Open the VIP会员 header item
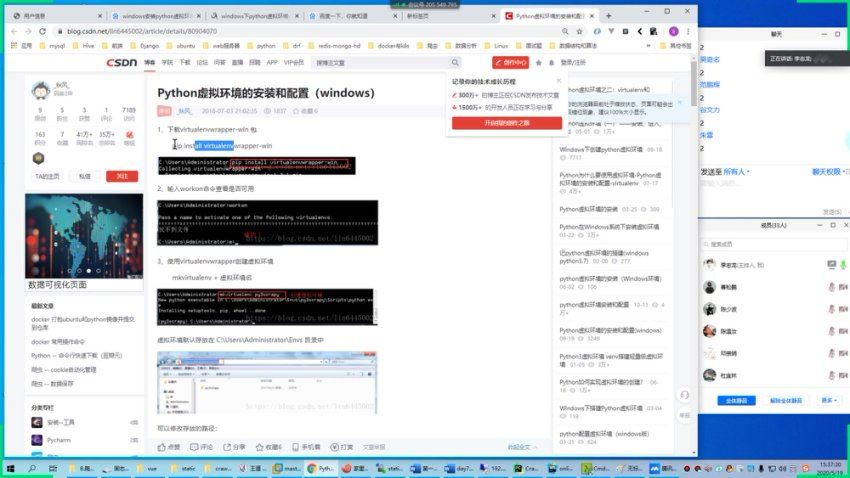This screenshot has height=478, width=850. point(294,63)
